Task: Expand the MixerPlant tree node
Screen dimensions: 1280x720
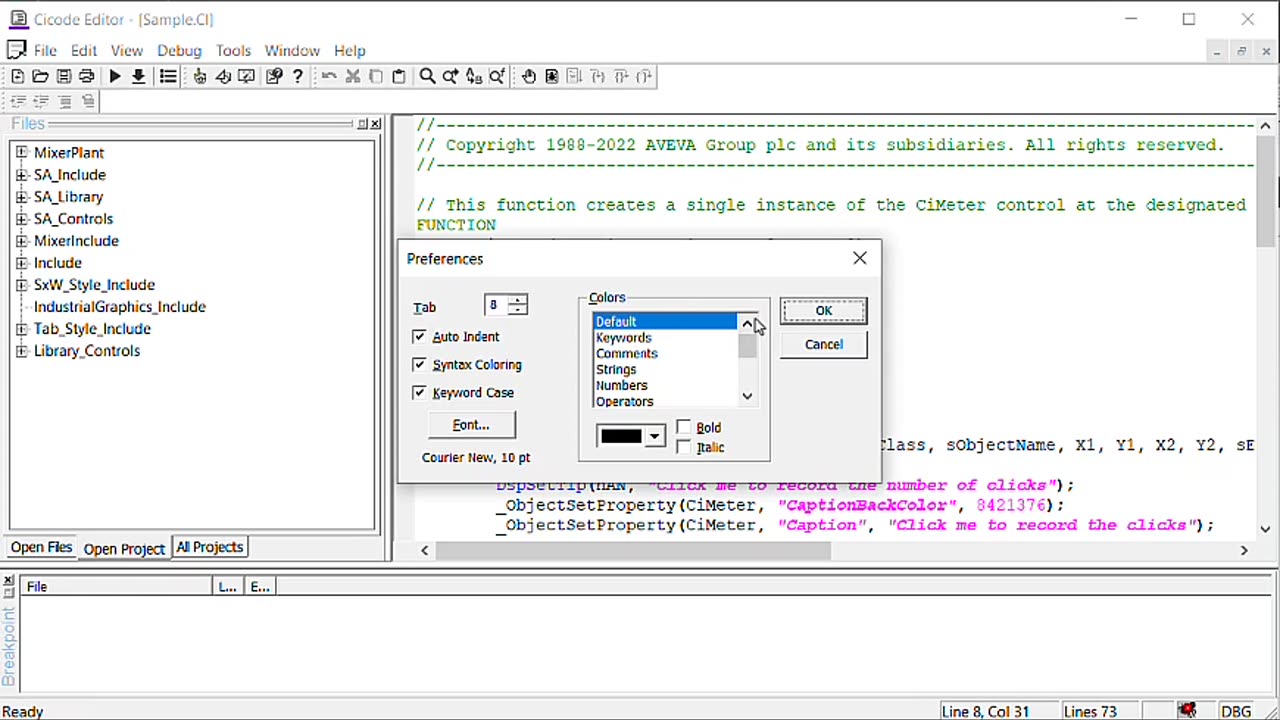Action: click(21, 153)
